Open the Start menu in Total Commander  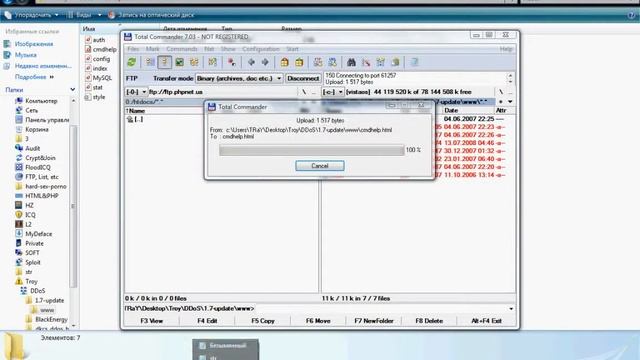(x=292, y=49)
